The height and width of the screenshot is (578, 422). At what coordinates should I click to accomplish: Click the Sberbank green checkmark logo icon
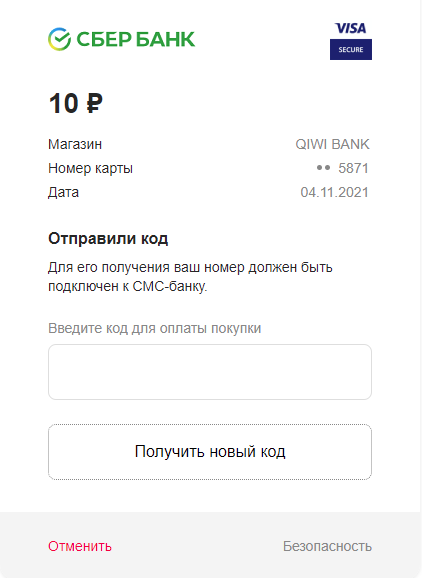tap(59, 39)
